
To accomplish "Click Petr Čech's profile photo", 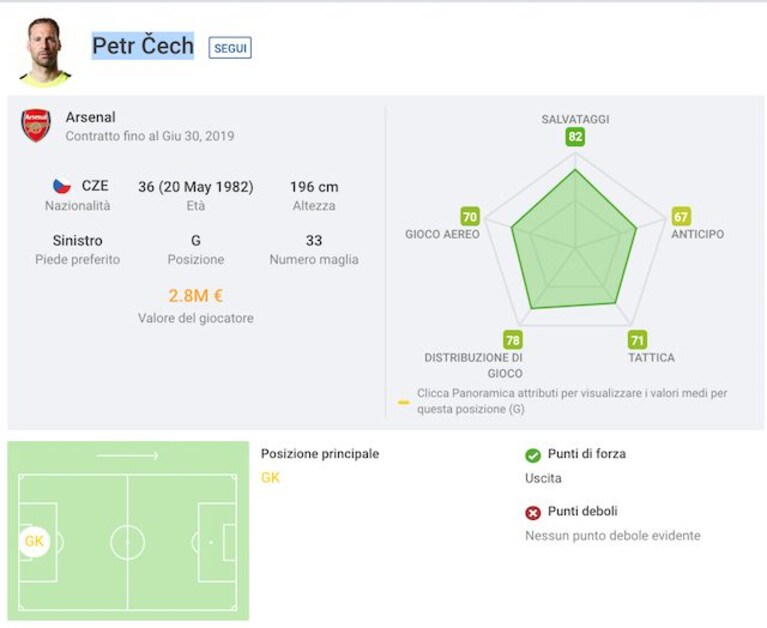I will click(45, 52).
